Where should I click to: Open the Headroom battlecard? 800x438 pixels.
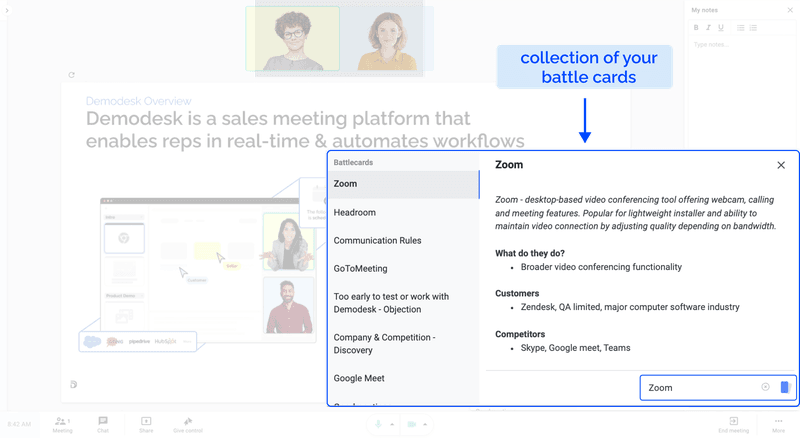403,212
